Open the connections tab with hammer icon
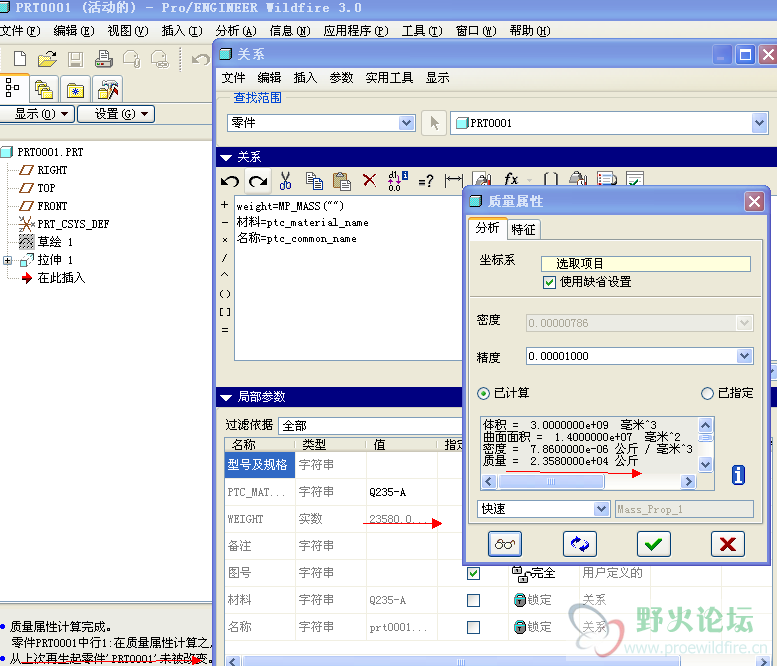The image size is (777, 666). (108, 90)
